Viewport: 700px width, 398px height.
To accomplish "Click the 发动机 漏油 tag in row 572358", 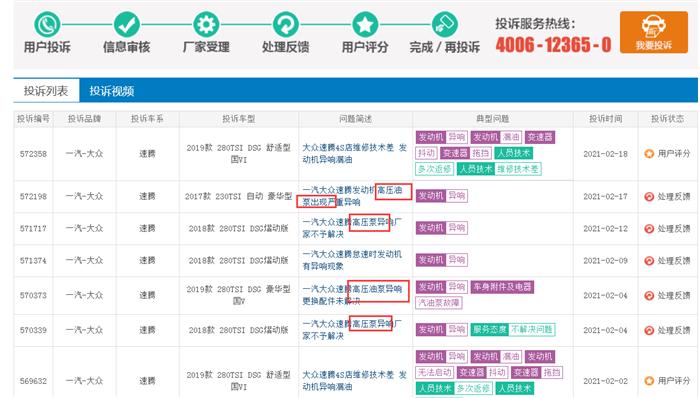I will (x=496, y=137).
